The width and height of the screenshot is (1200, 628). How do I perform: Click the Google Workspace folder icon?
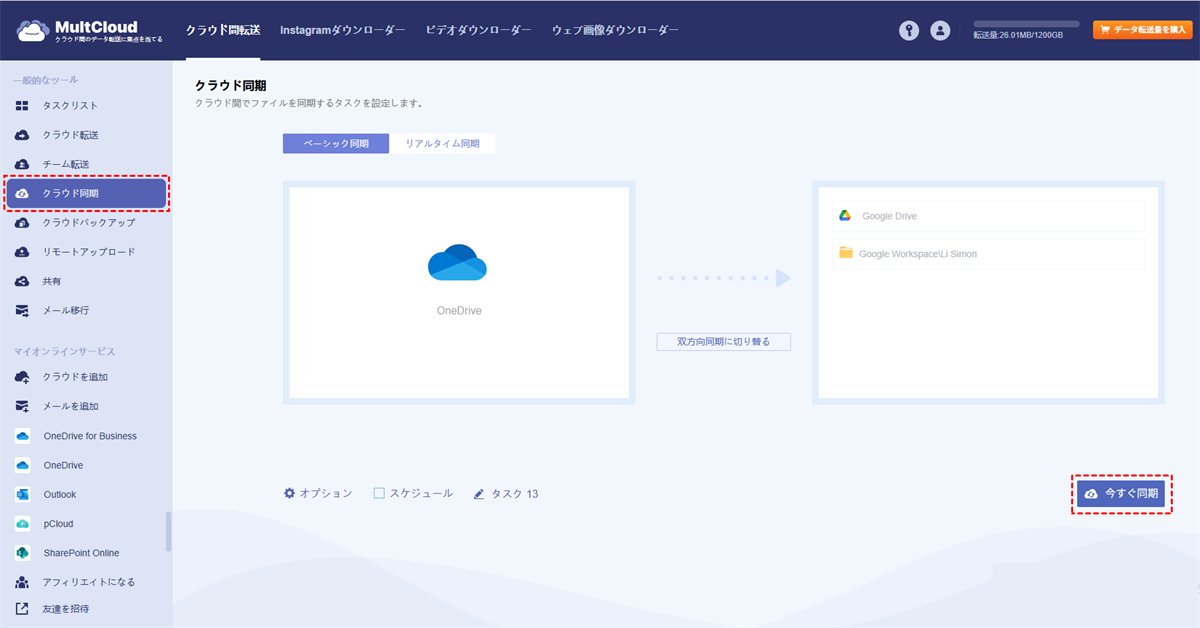(846, 254)
